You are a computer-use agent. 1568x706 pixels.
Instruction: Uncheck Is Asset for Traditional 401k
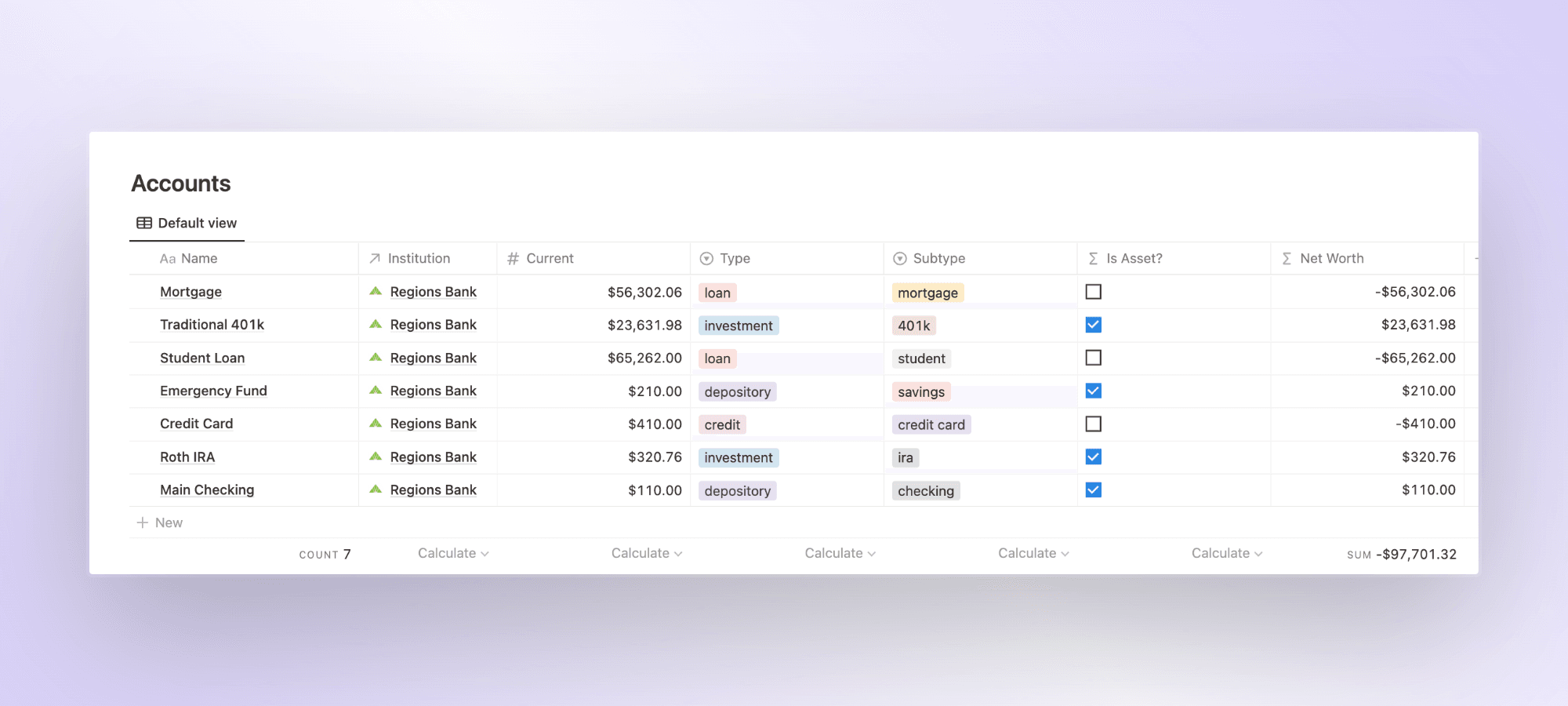pos(1094,324)
